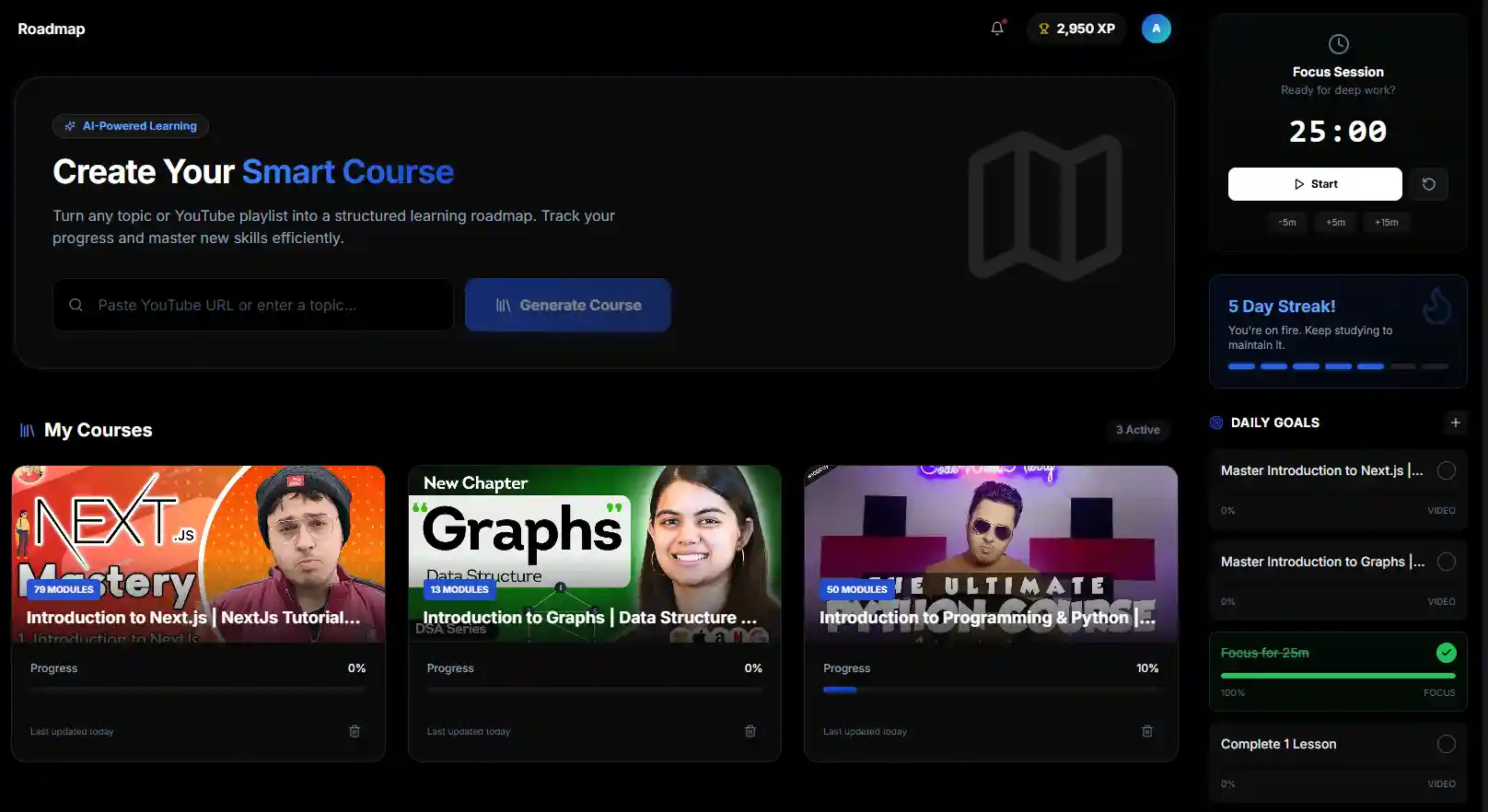Click the Python course progress bar

[991, 690]
